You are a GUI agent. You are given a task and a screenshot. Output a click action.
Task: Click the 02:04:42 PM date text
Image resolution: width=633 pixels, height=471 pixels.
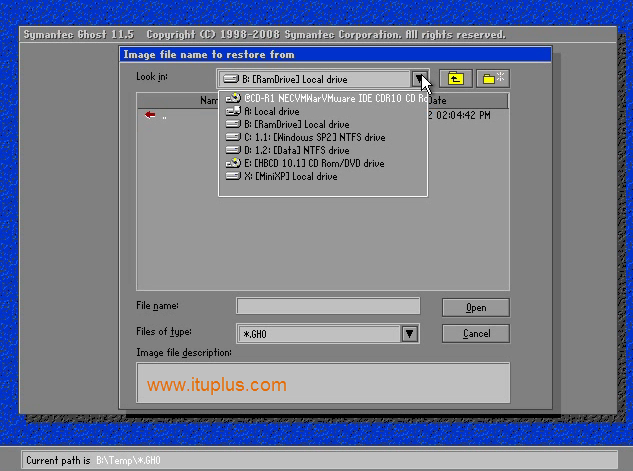coord(463,115)
